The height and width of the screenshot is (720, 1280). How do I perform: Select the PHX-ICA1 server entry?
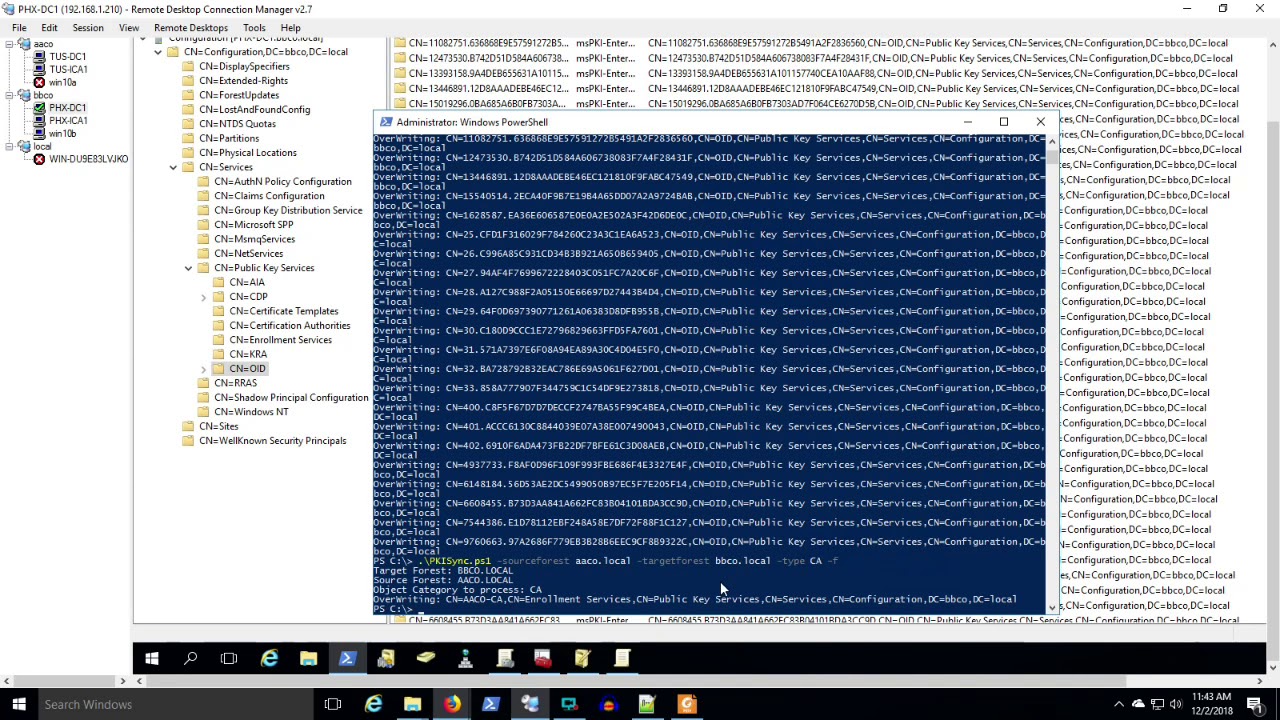(68, 120)
